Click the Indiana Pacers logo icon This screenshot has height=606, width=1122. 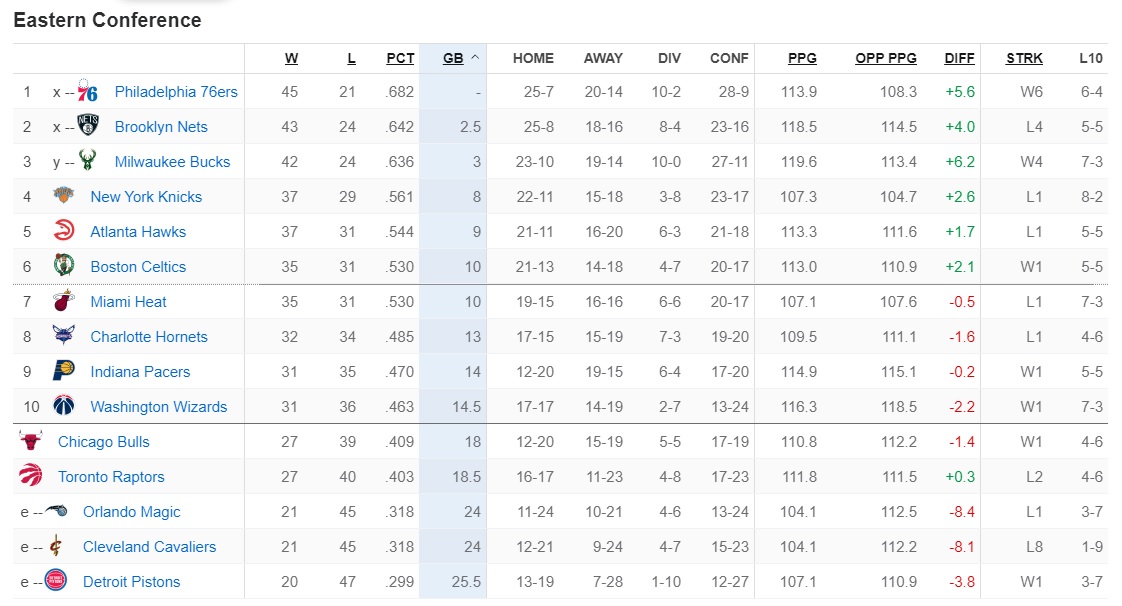click(64, 372)
